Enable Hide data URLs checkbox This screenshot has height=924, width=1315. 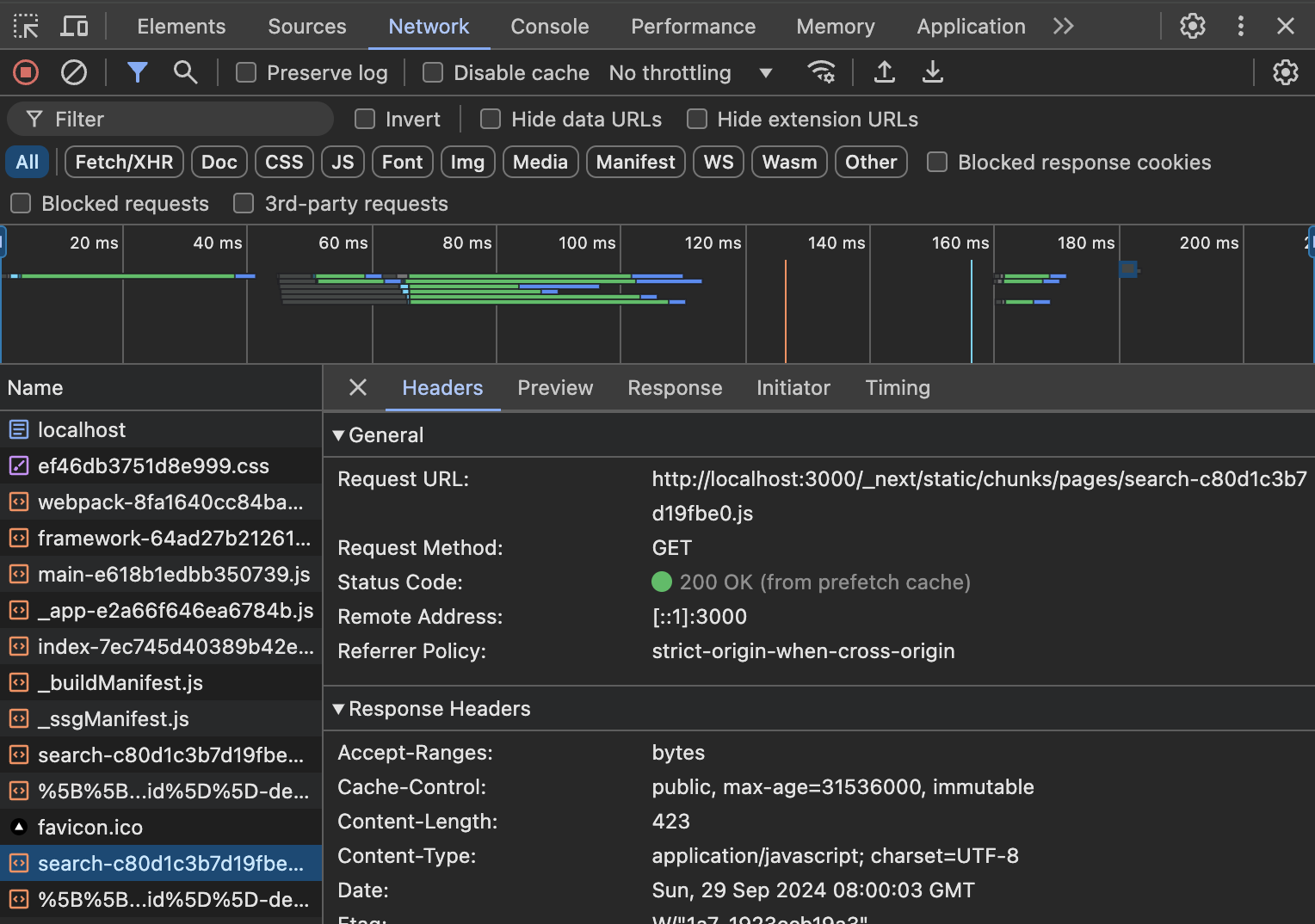(x=491, y=120)
